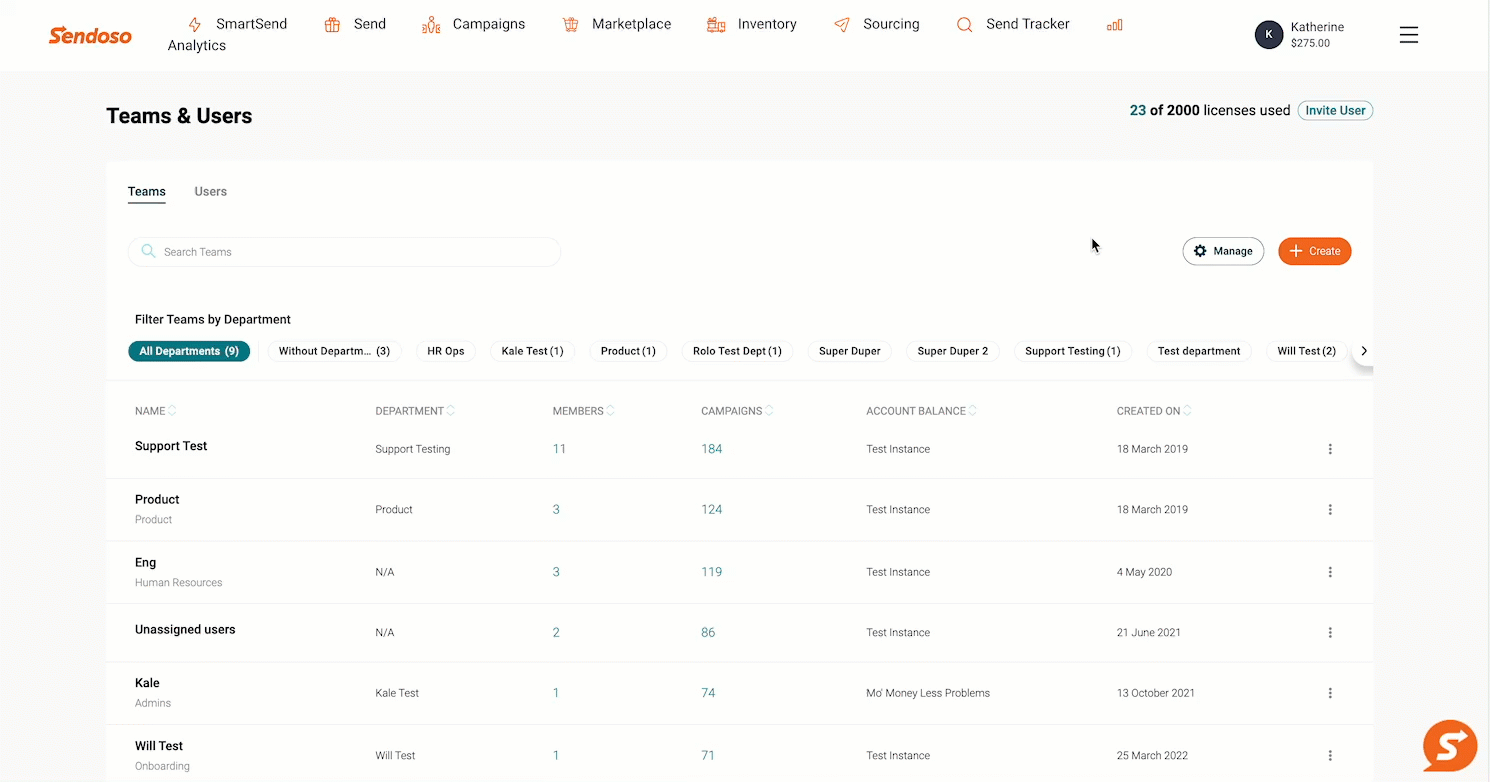The height and width of the screenshot is (782, 1490).
Task: Open the 184 campaigns link
Action: (x=712, y=449)
